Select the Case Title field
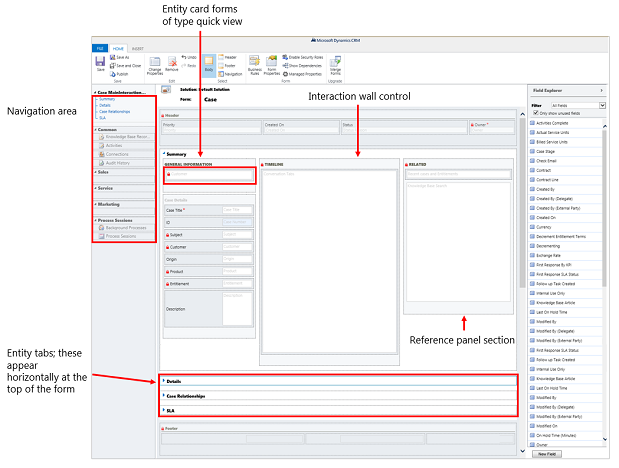 [x=209, y=210]
